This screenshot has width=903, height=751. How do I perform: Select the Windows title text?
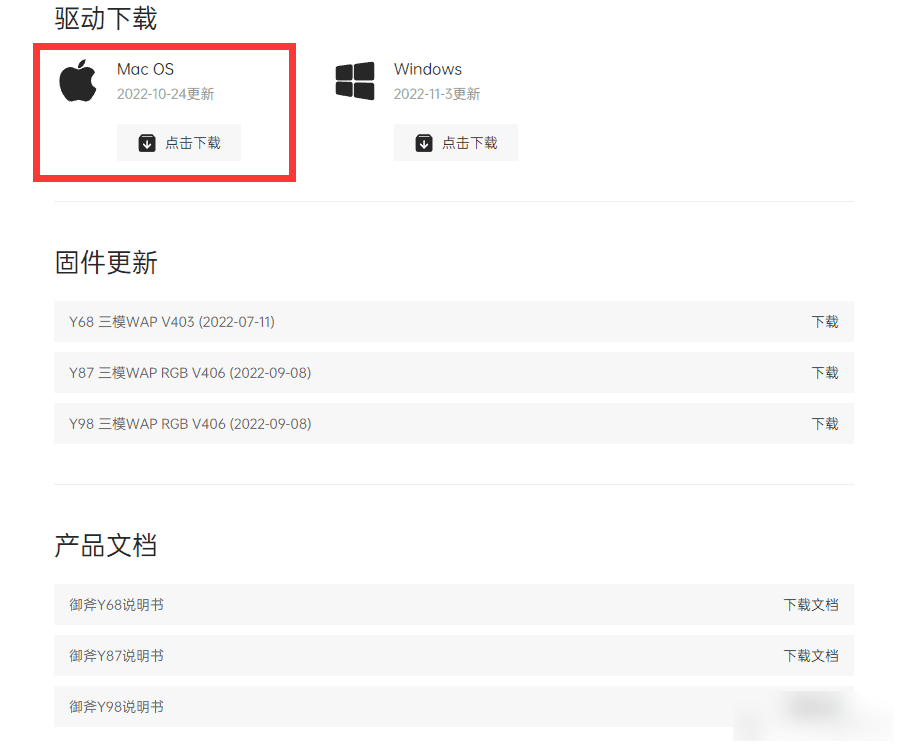tap(427, 69)
